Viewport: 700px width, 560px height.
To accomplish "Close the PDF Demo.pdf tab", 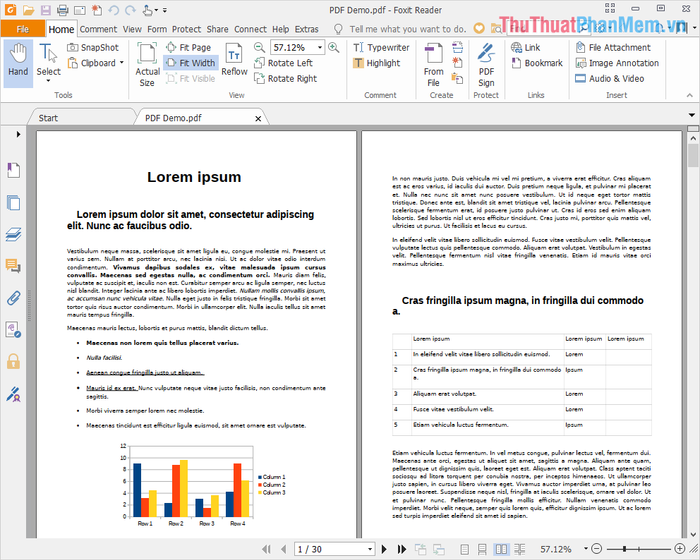I will [x=258, y=118].
